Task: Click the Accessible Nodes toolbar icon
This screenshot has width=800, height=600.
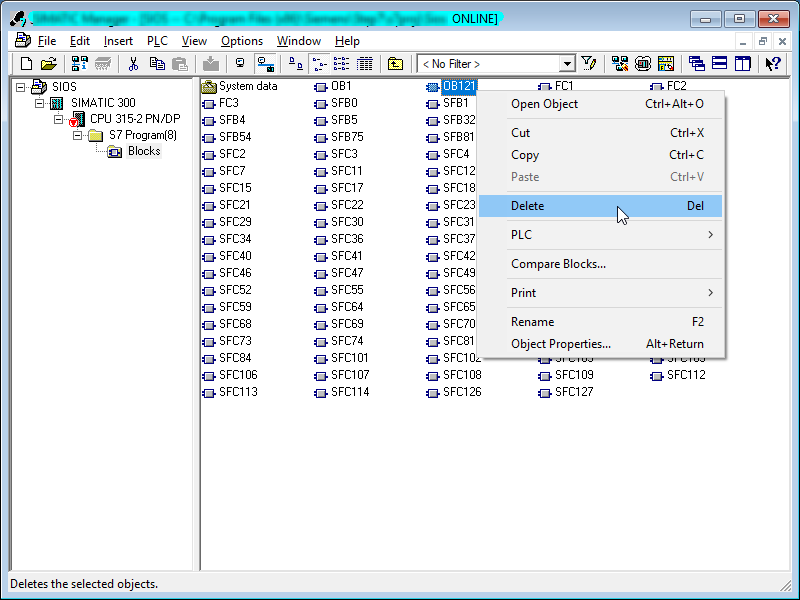Action: tap(79, 63)
